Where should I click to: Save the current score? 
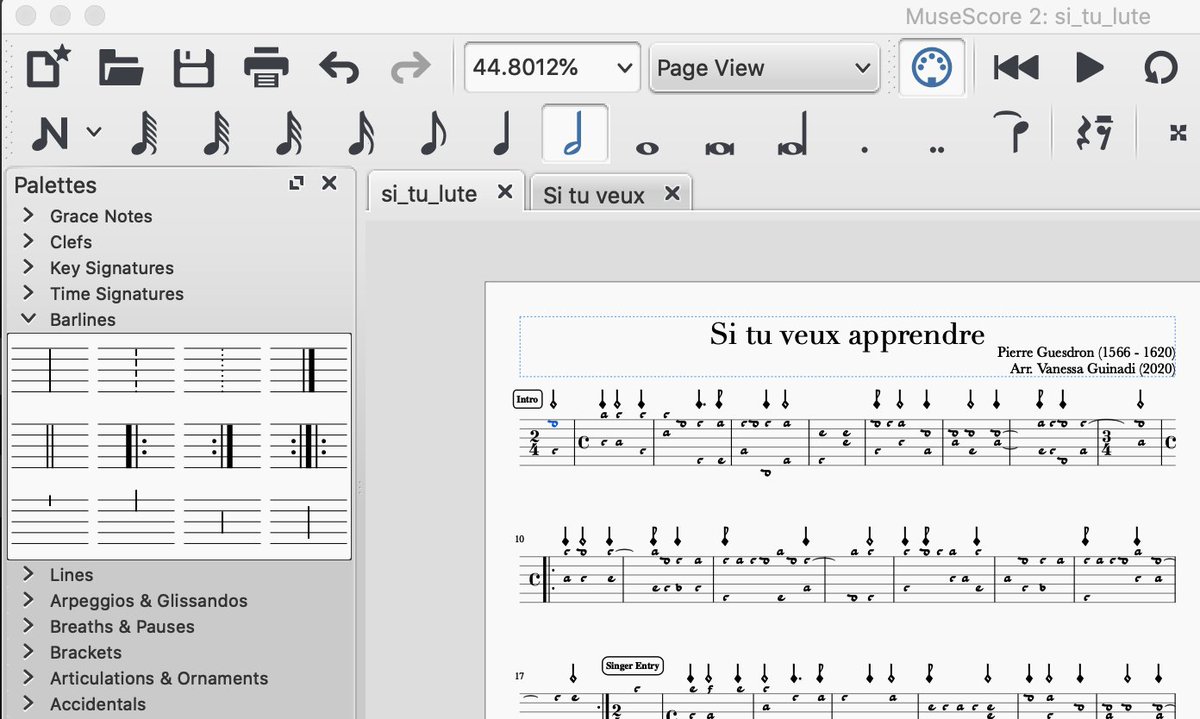(x=194, y=68)
